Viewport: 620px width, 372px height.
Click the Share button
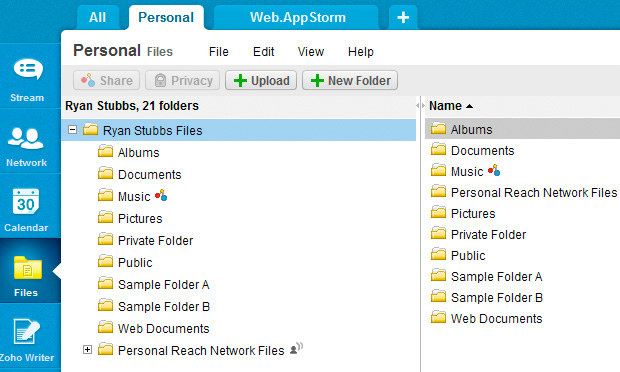pos(106,81)
